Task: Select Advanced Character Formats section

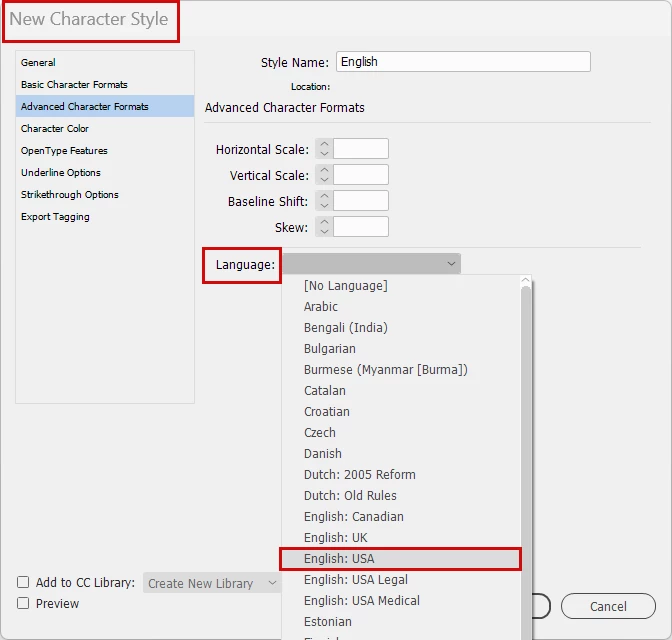Action: [105, 106]
